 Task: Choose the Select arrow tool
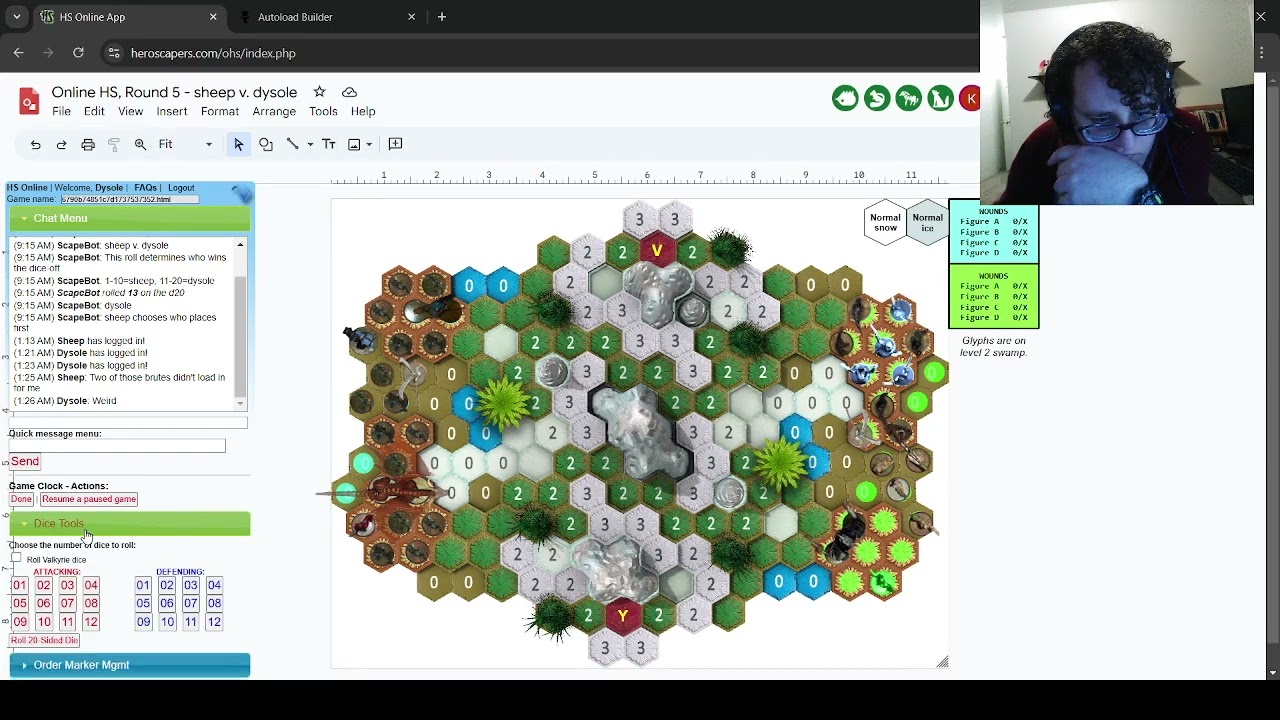238,144
